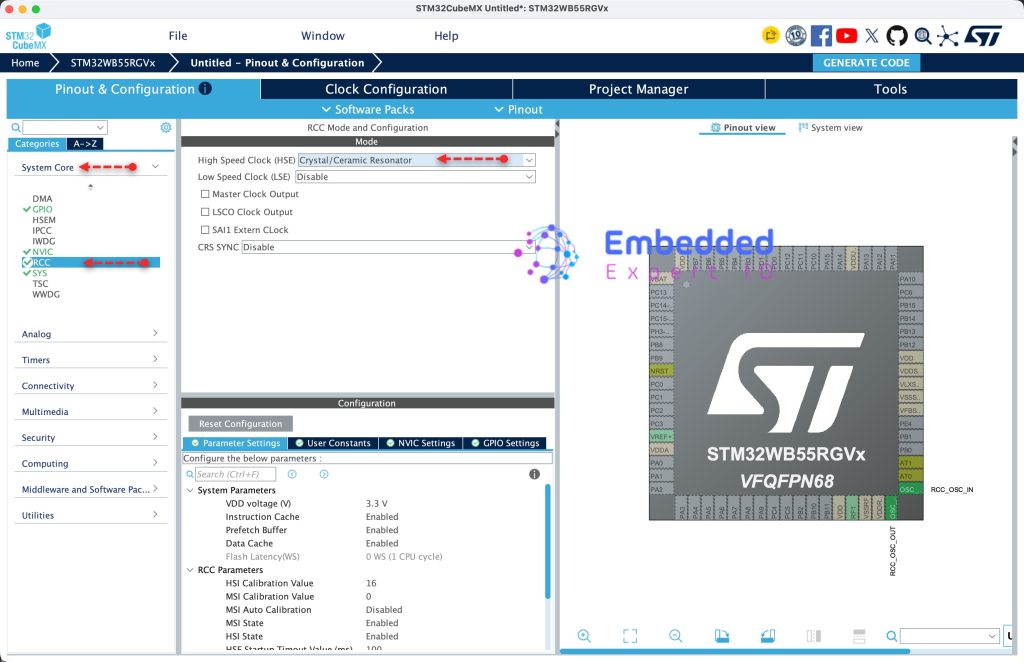Click the ST logo at top right
Screen dimensions: 1024x662
pos(983,35)
